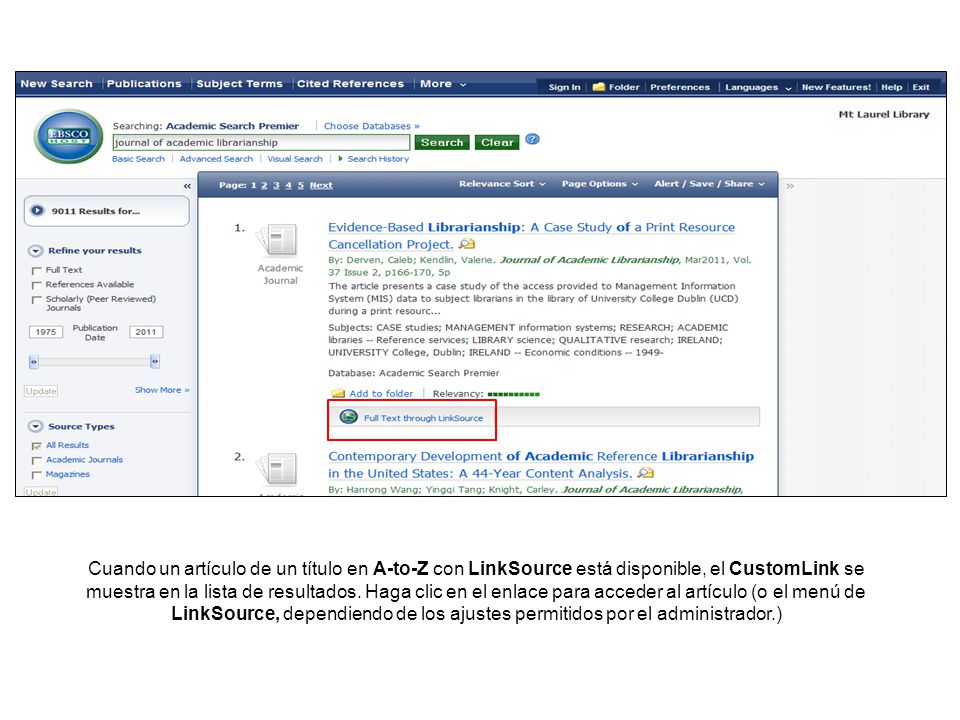The height and width of the screenshot is (720, 960).
Task: Collapse Source Types section
Action: point(36,427)
